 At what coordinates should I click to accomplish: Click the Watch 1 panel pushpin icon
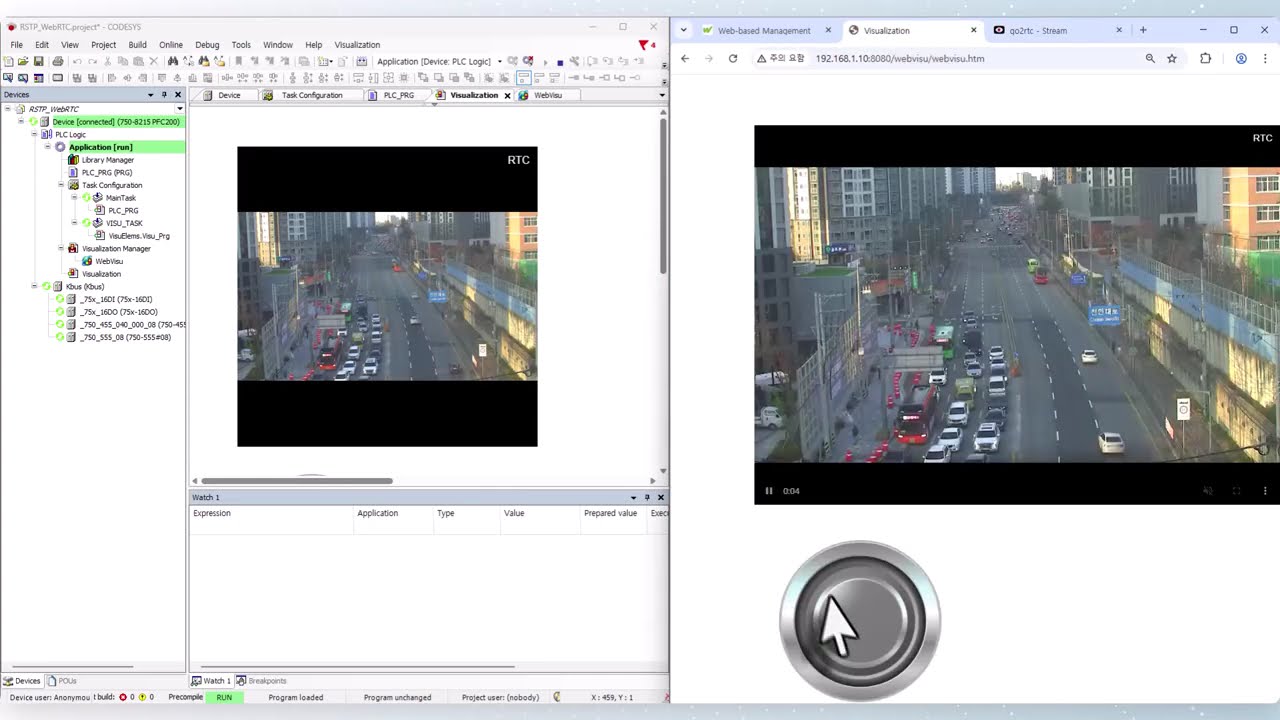click(x=647, y=497)
